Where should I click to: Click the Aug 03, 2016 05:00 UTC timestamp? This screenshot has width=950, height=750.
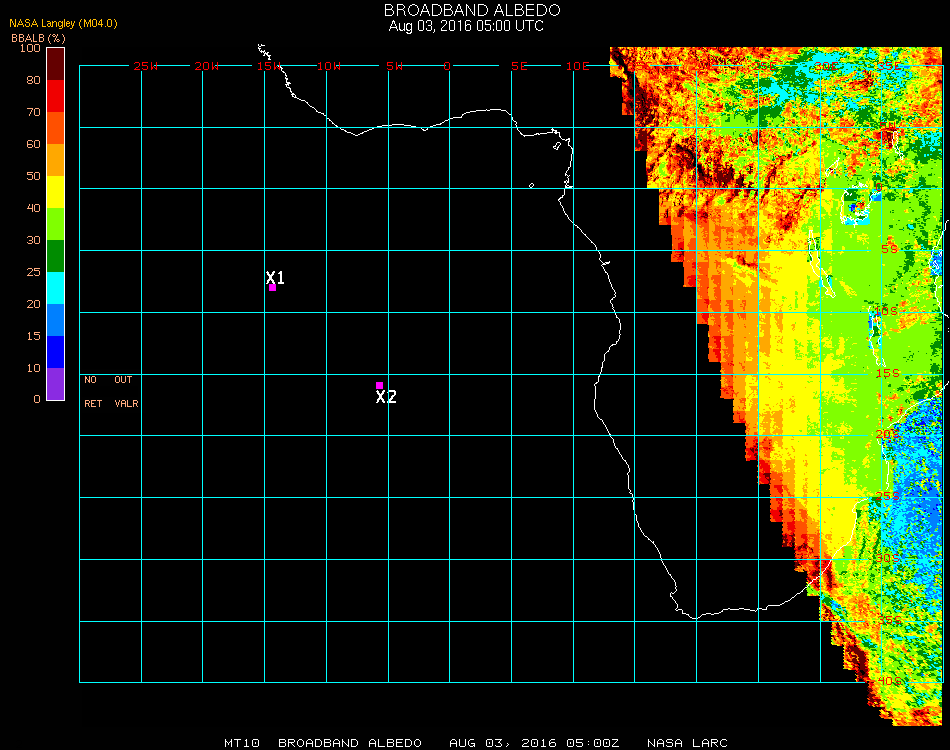466,26
